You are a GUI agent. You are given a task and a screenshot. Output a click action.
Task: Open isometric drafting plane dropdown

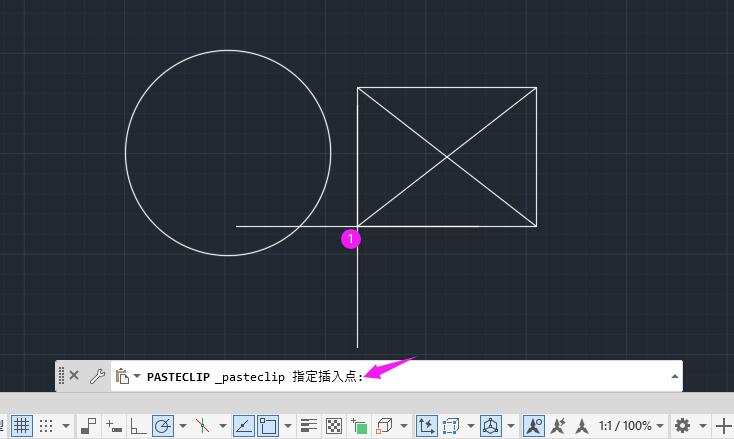(223, 426)
